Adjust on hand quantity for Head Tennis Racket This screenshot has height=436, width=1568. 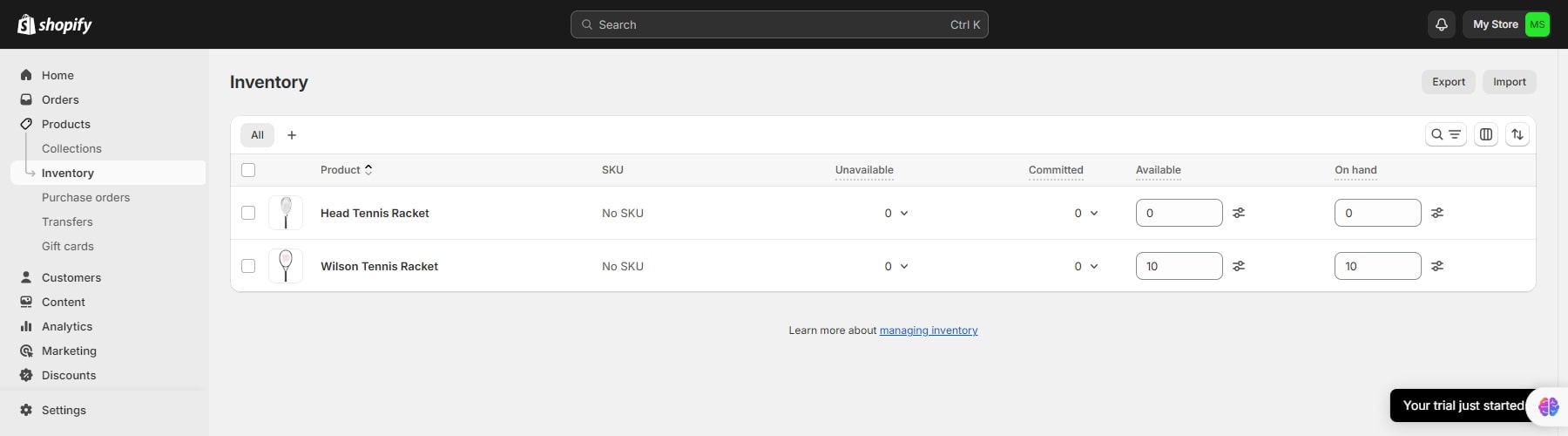[x=1437, y=213]
